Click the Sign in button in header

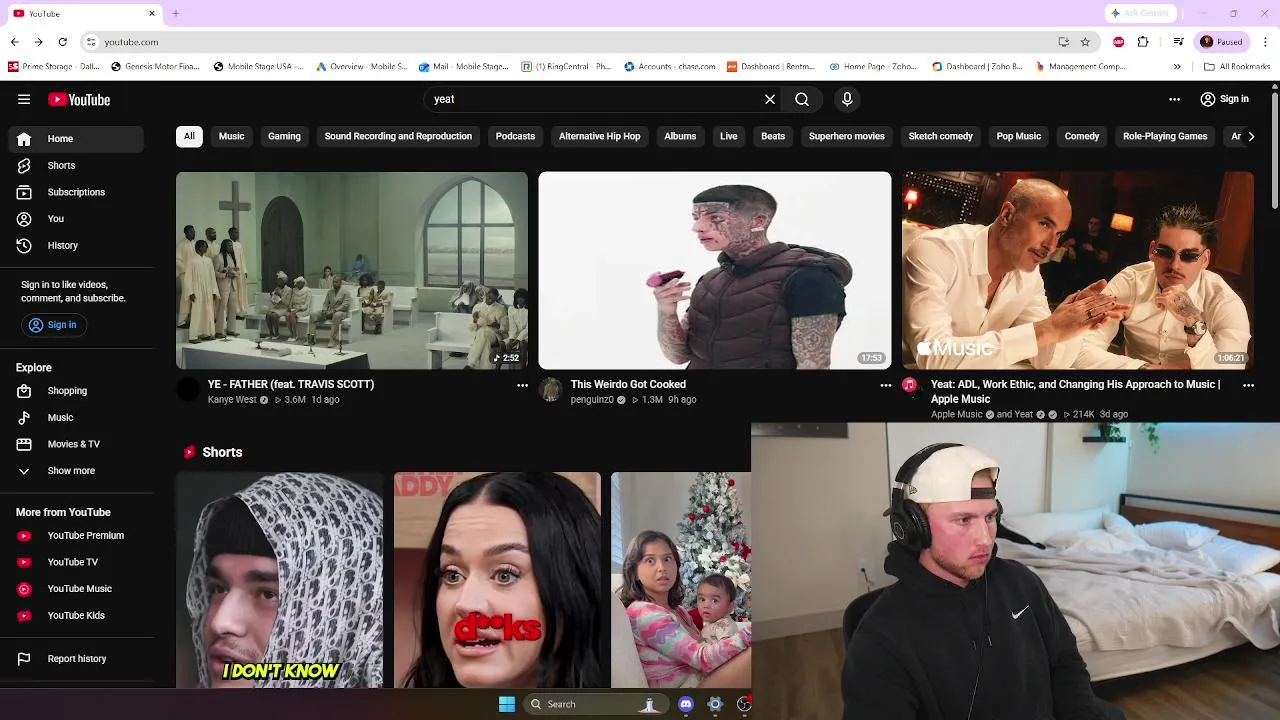[x=1225, y=99]
